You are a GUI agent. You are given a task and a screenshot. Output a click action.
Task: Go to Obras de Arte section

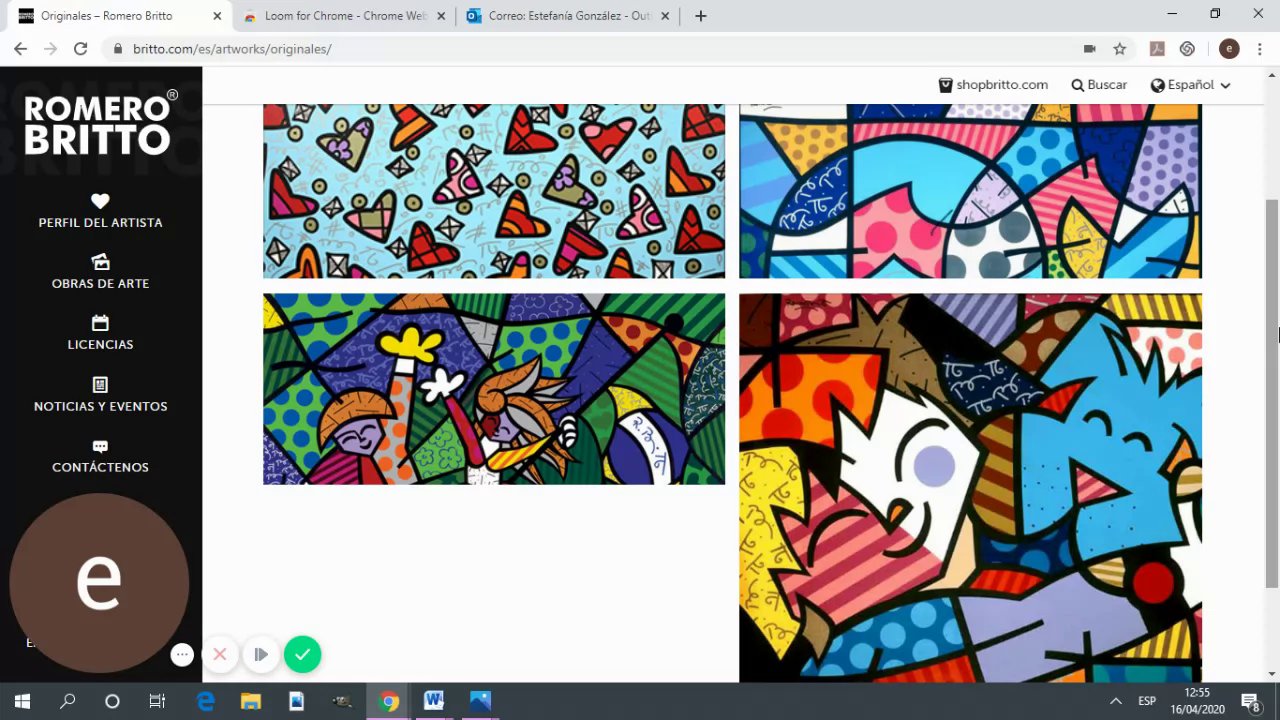click(x=100, y=284)
